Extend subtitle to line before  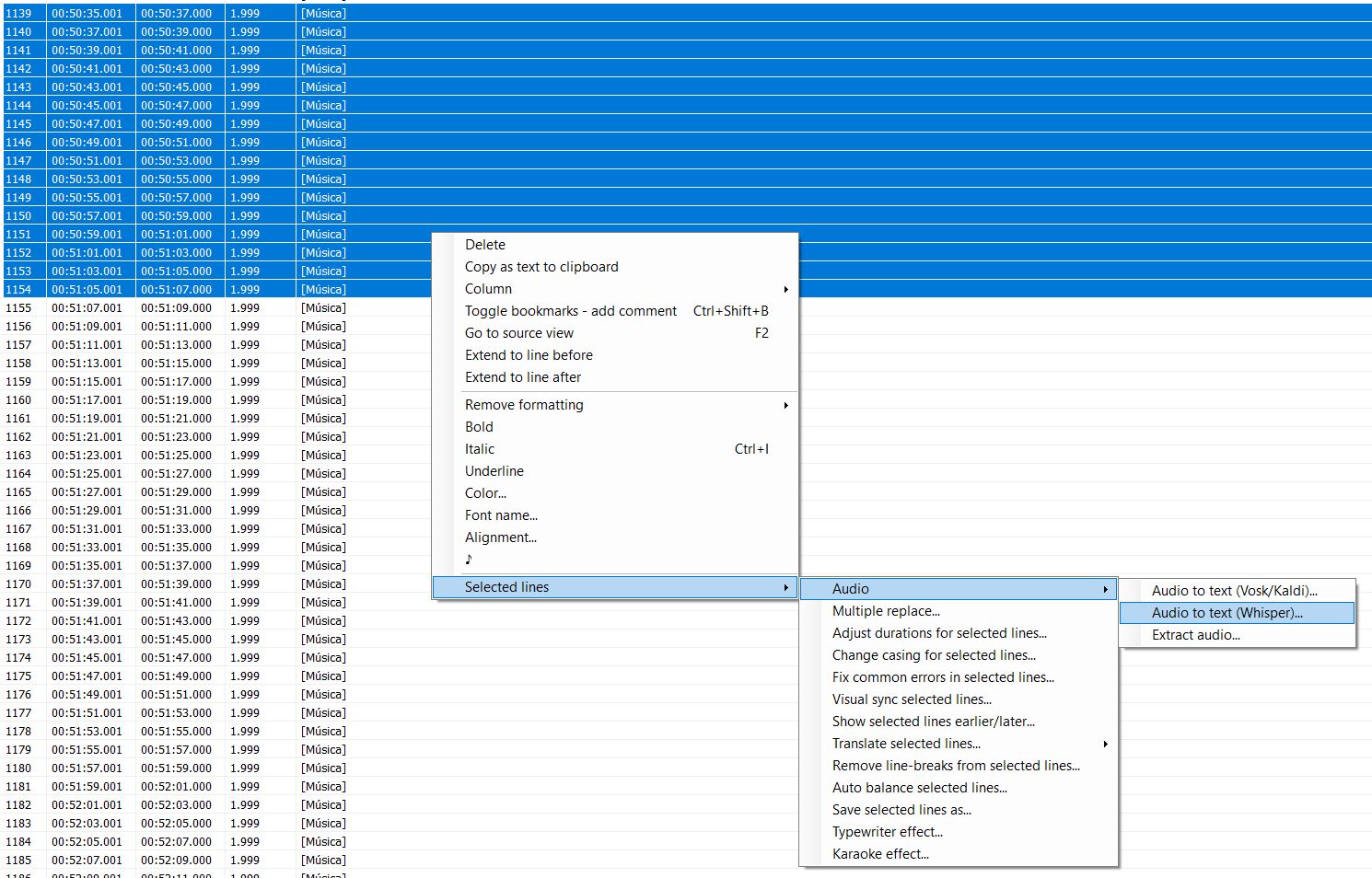click(x=529, y=354)
